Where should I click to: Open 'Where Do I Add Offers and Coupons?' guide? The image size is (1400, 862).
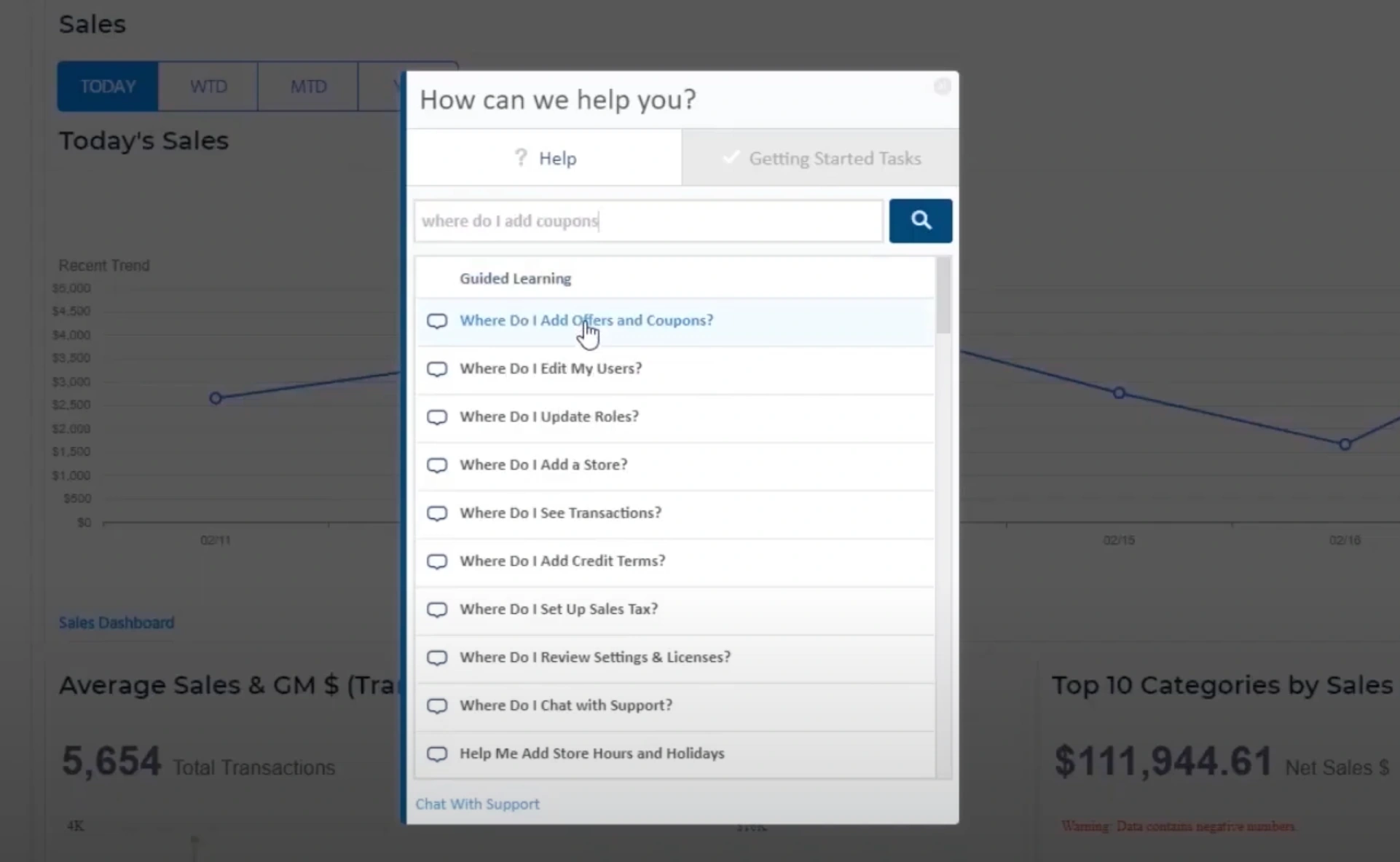[675, 321]
